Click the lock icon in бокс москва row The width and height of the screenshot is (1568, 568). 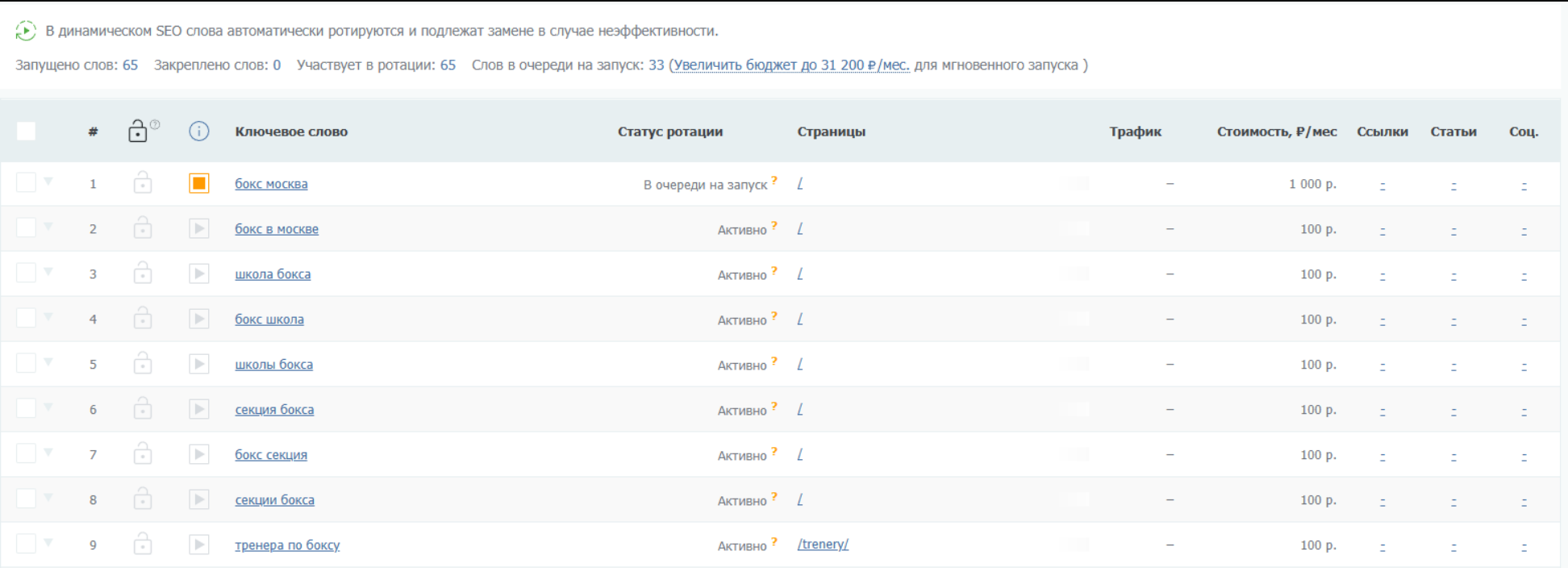143,182
